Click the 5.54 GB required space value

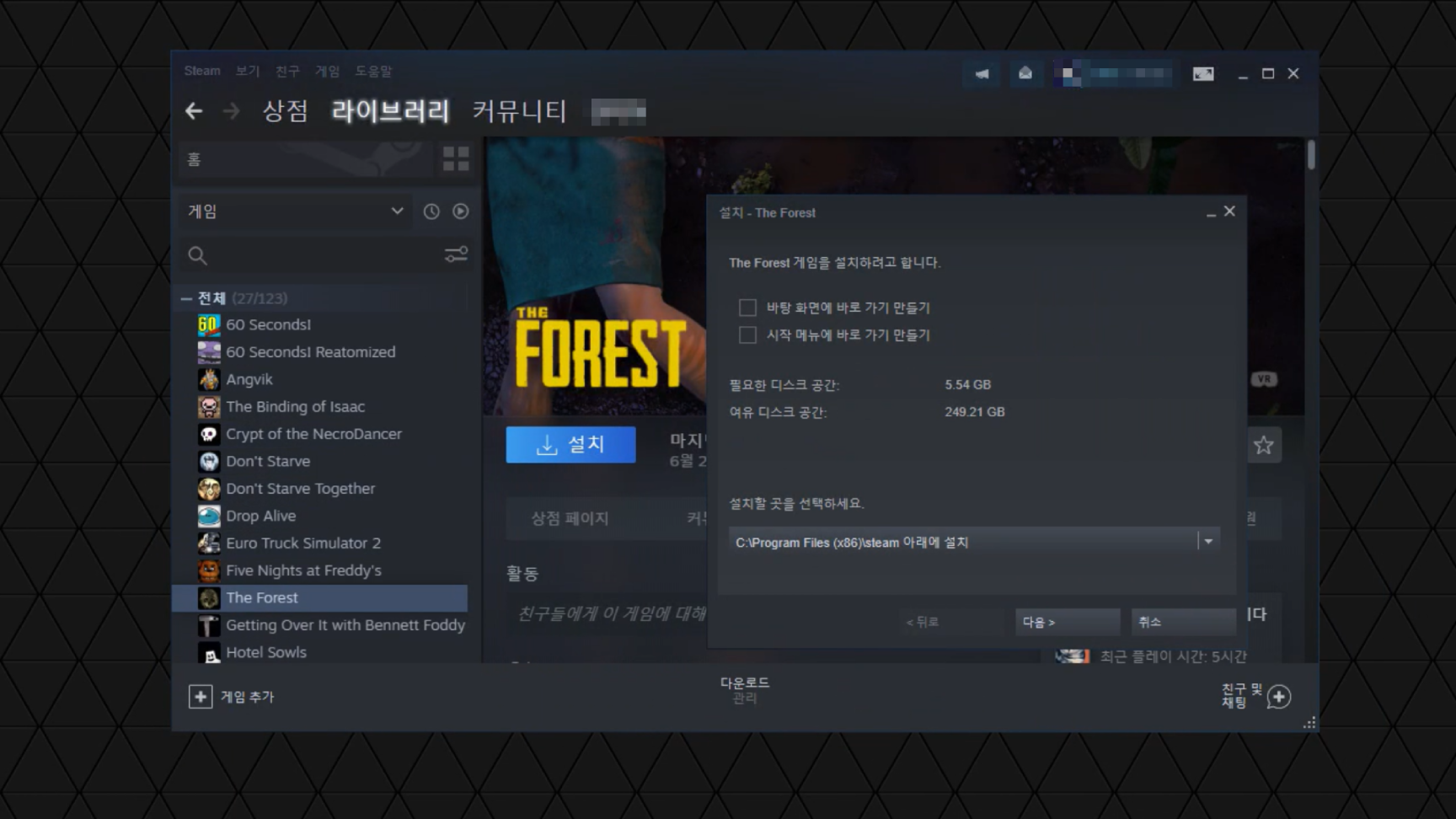click(968, 384)
